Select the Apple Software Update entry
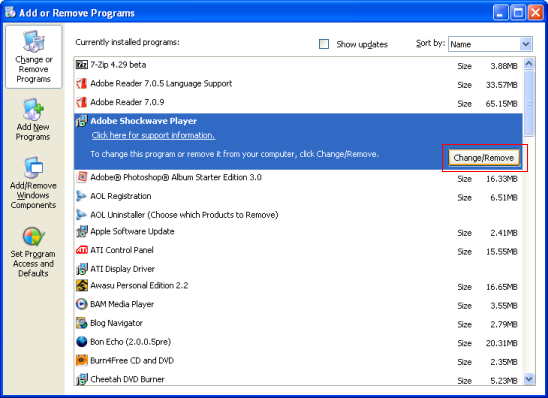Viewport: 548px width, 398px height. coord(298,232)
